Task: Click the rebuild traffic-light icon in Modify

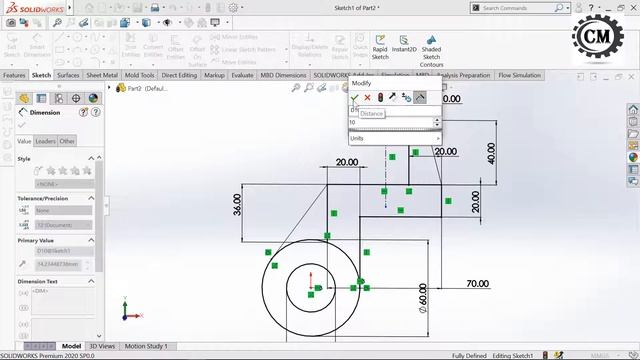Action: click(x=380, y=98)
